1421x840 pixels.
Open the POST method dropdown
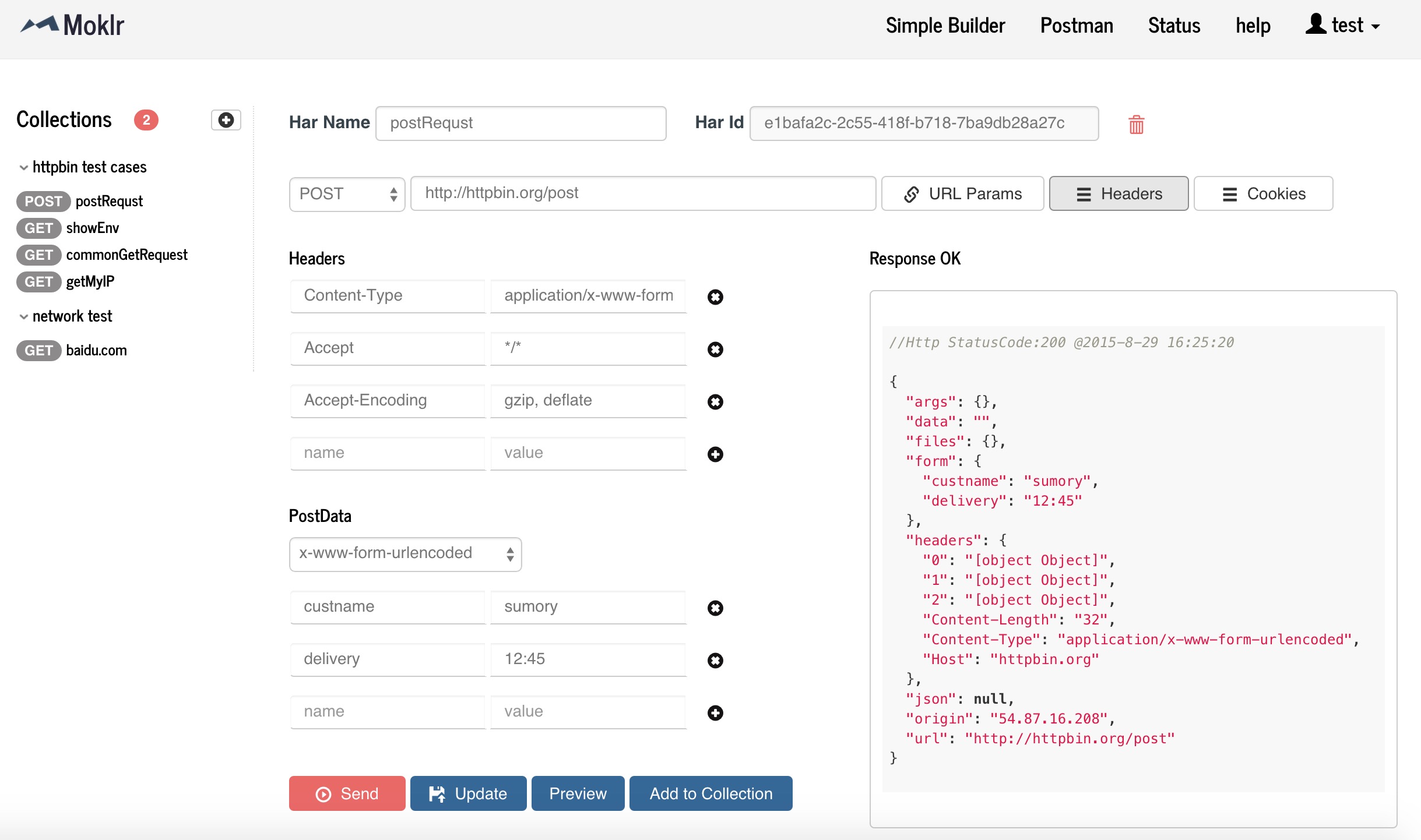tap(347, 194)
